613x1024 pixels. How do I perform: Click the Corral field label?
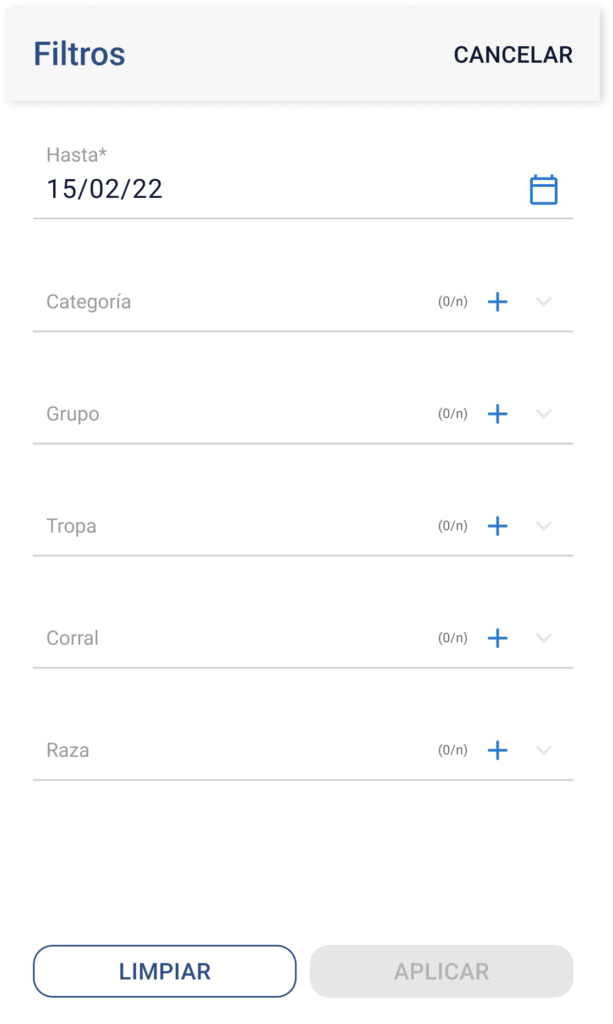pyautogui.click(x=73, y=638)
